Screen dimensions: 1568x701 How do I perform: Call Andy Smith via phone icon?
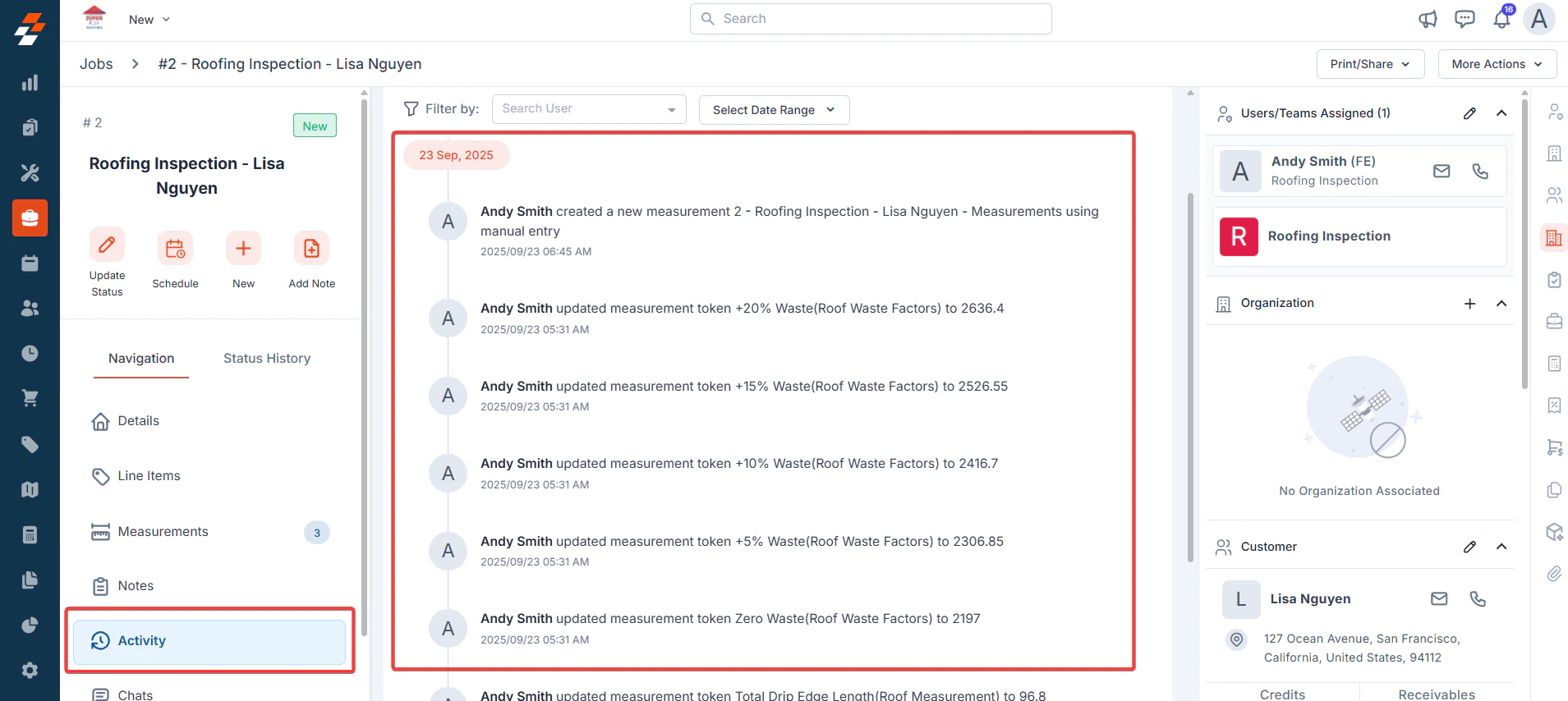(x=1480, y=171)
